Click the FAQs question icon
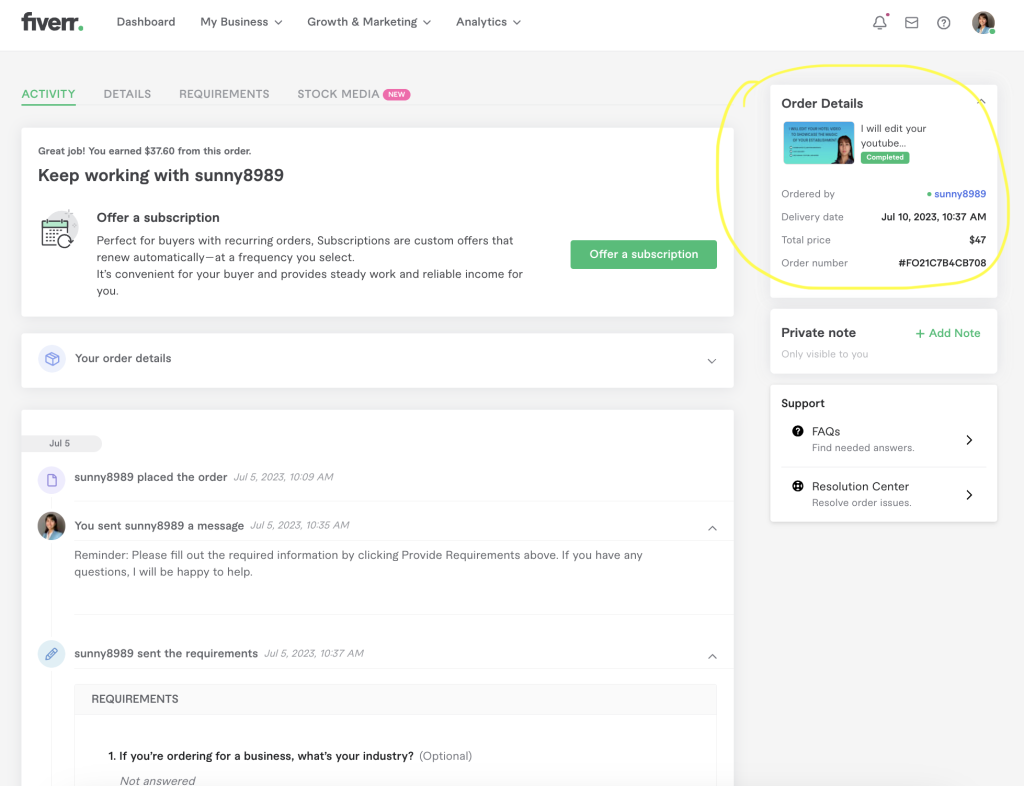This screenshot has height=786, width=1024. (x=798, y=432)
